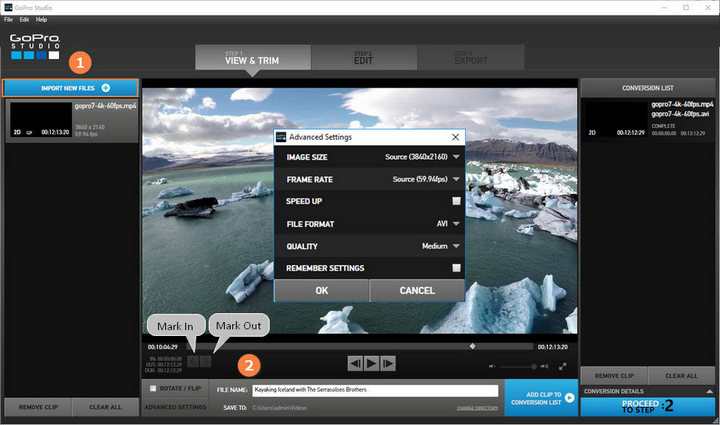This screenshot has height=425, width=720.
Task: Step back one frame in preview
Action: tap(354, 363)
